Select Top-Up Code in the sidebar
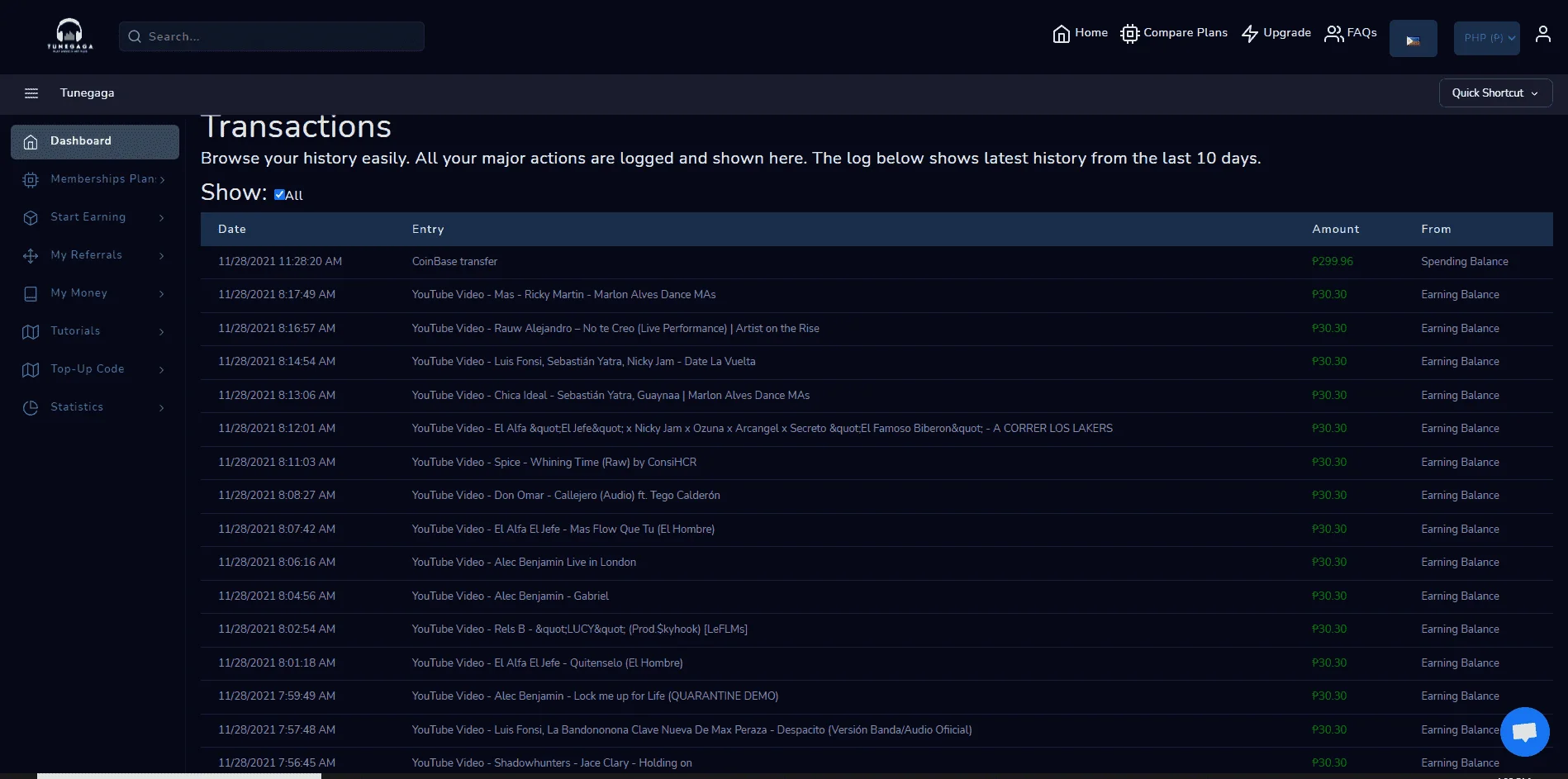Screen dimensions: 1568x779 pos(95,369)
